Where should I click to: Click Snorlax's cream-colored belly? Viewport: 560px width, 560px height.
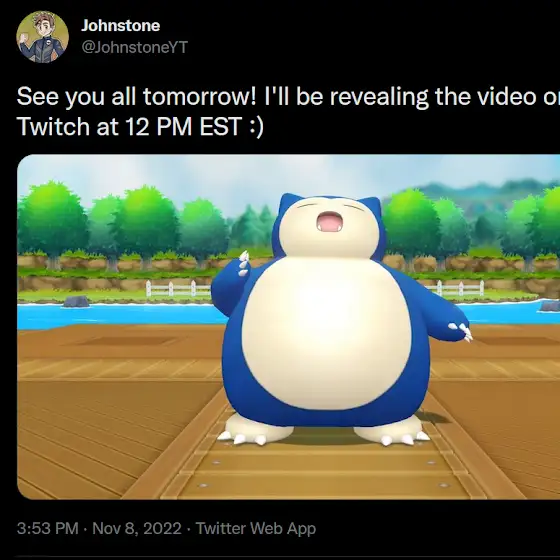(x=326, y=334)
